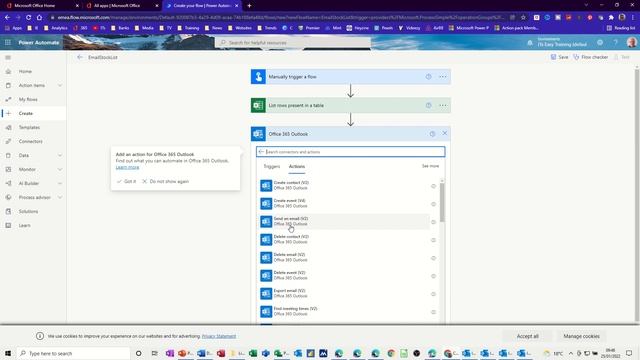Click Do not show again in tip
Viewport: 640px width, 360px height.
click(165, 181)
